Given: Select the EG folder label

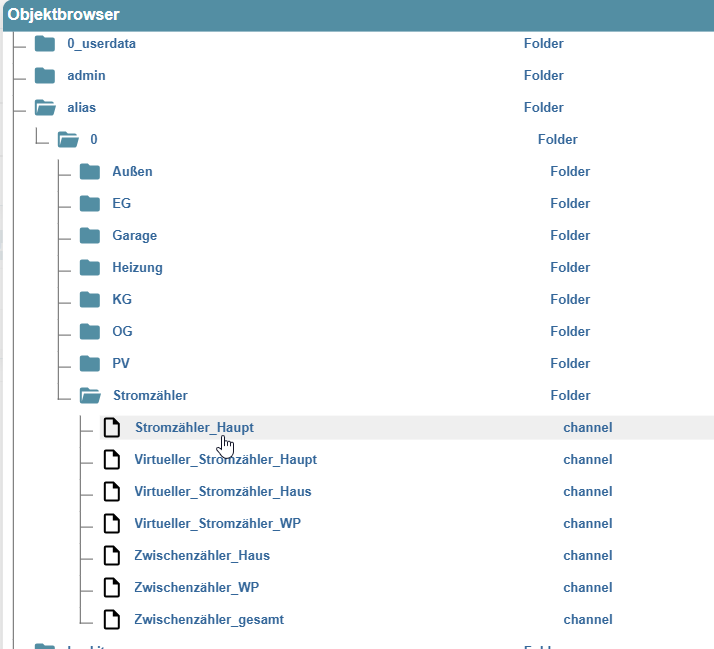Looking at the screenshot, I should (122, 204).
